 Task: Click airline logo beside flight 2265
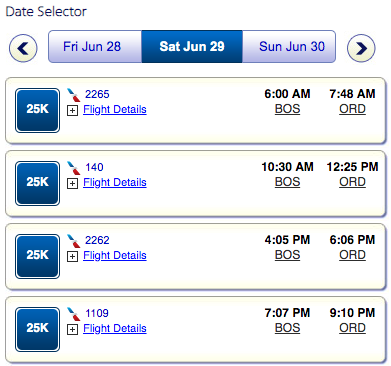74,95
